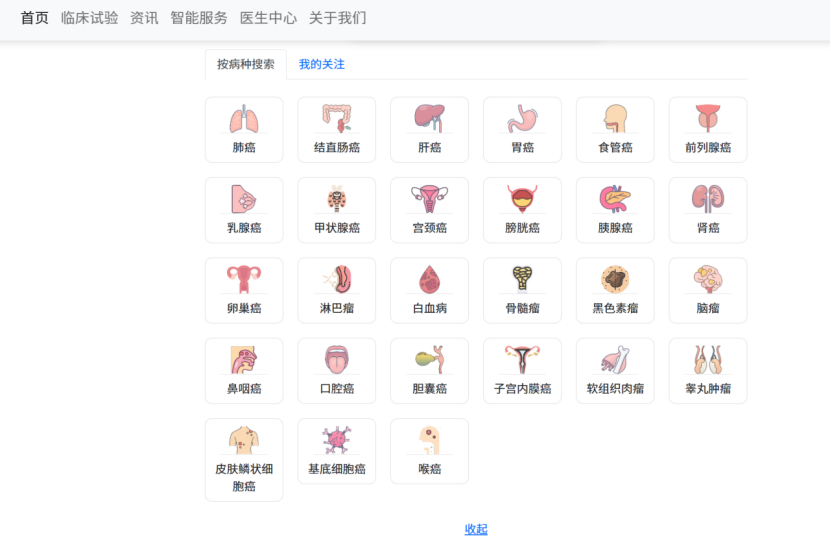Image resolution: width=831 pixels, height=555 pixels.
Task: Select the thyroid cancer (甲状腺癌) icon
Action: pyautogui.click(x=337, y=199)
